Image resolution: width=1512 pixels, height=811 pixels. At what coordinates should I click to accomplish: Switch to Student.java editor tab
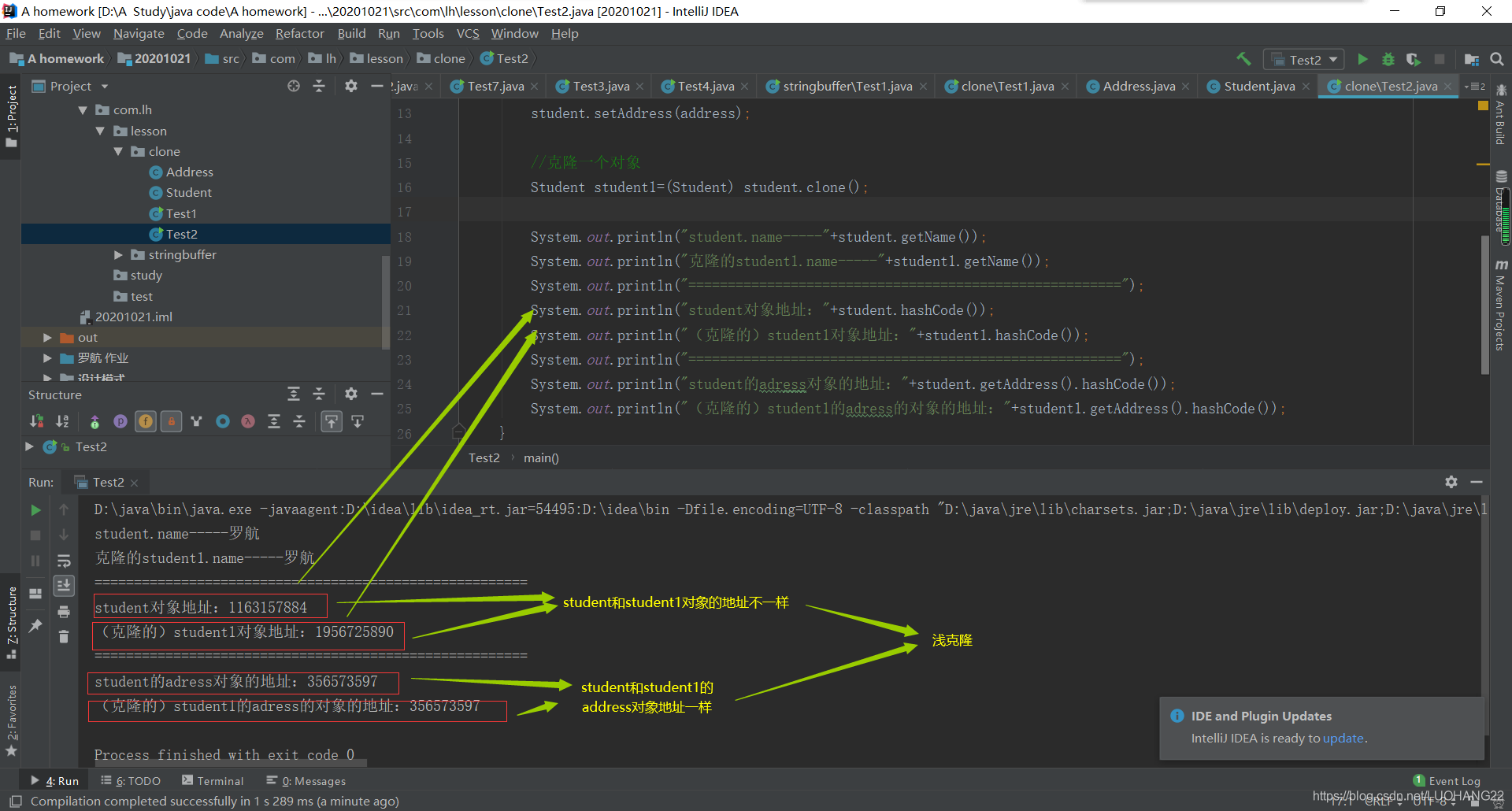1258,87
